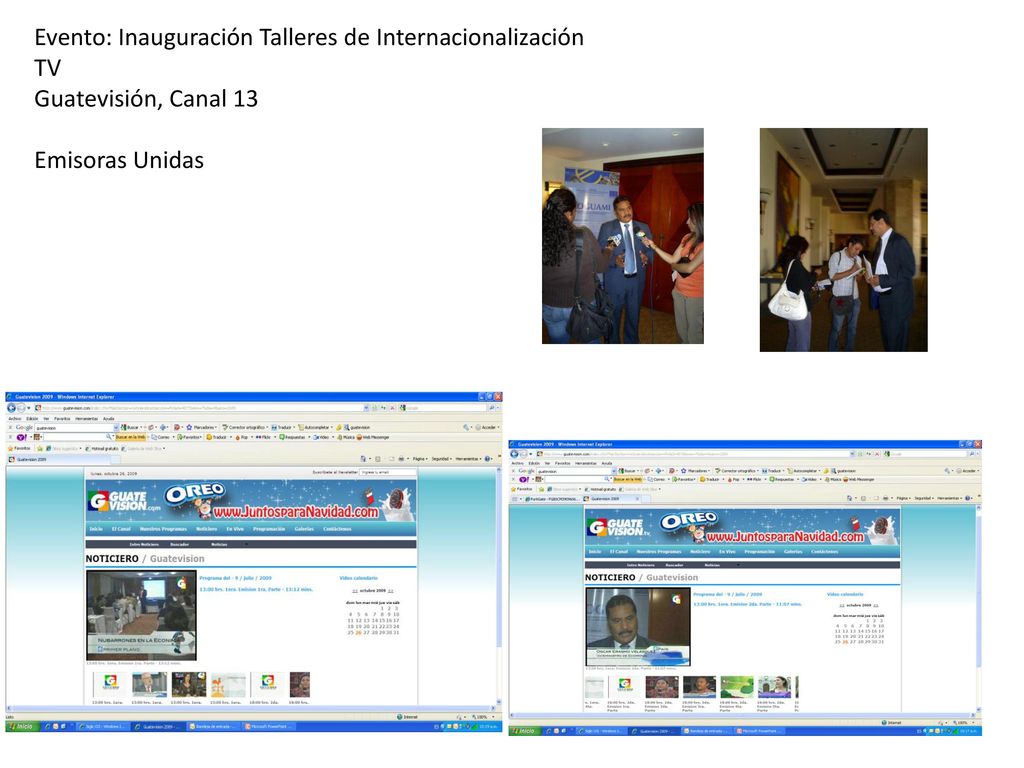The width and height of the screenshot is (1024, 768).
Task: Click the Inicio start button in the right screenshot taskbar
Action: click(x=526, y=731)
